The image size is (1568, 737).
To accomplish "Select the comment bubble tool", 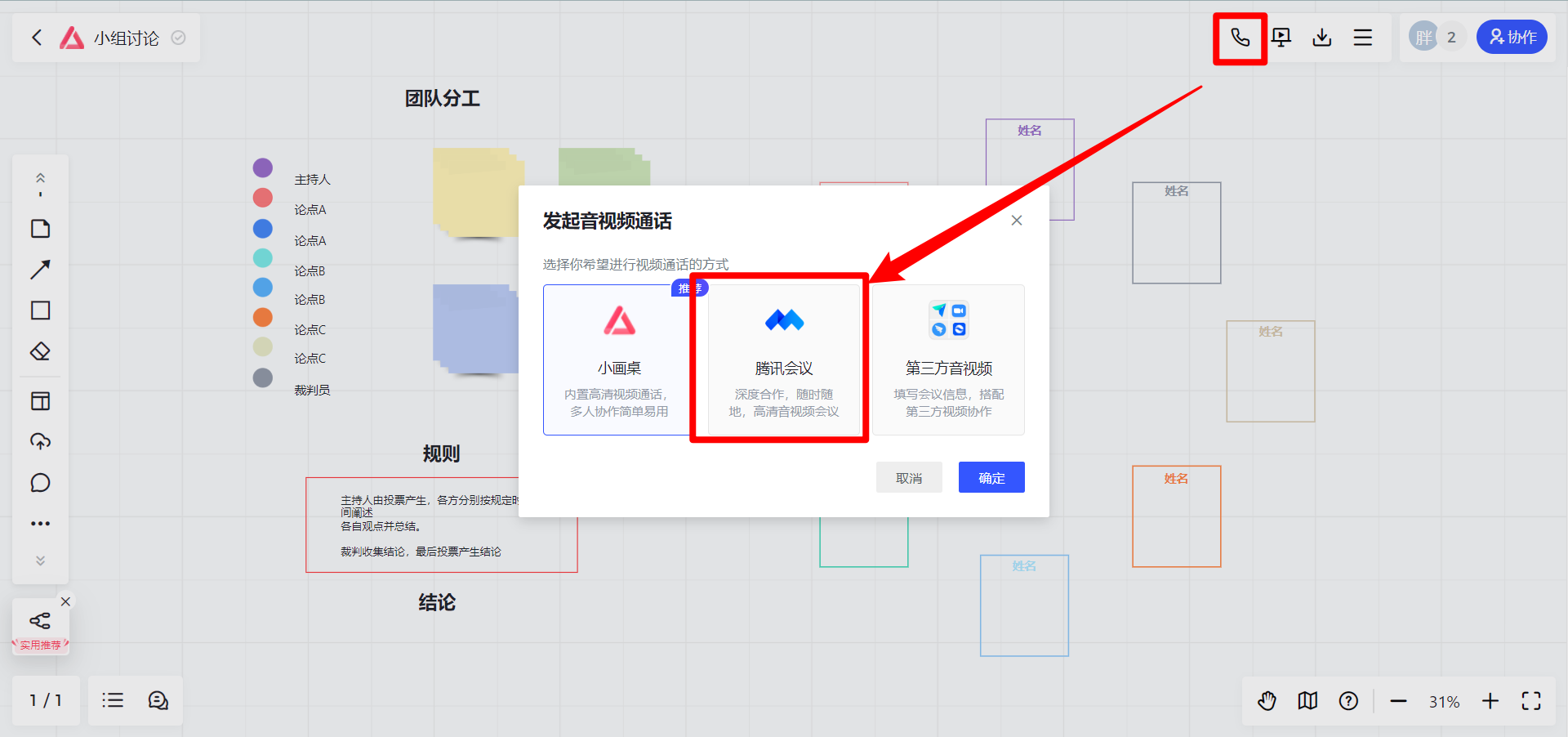I will pos(40,483).
